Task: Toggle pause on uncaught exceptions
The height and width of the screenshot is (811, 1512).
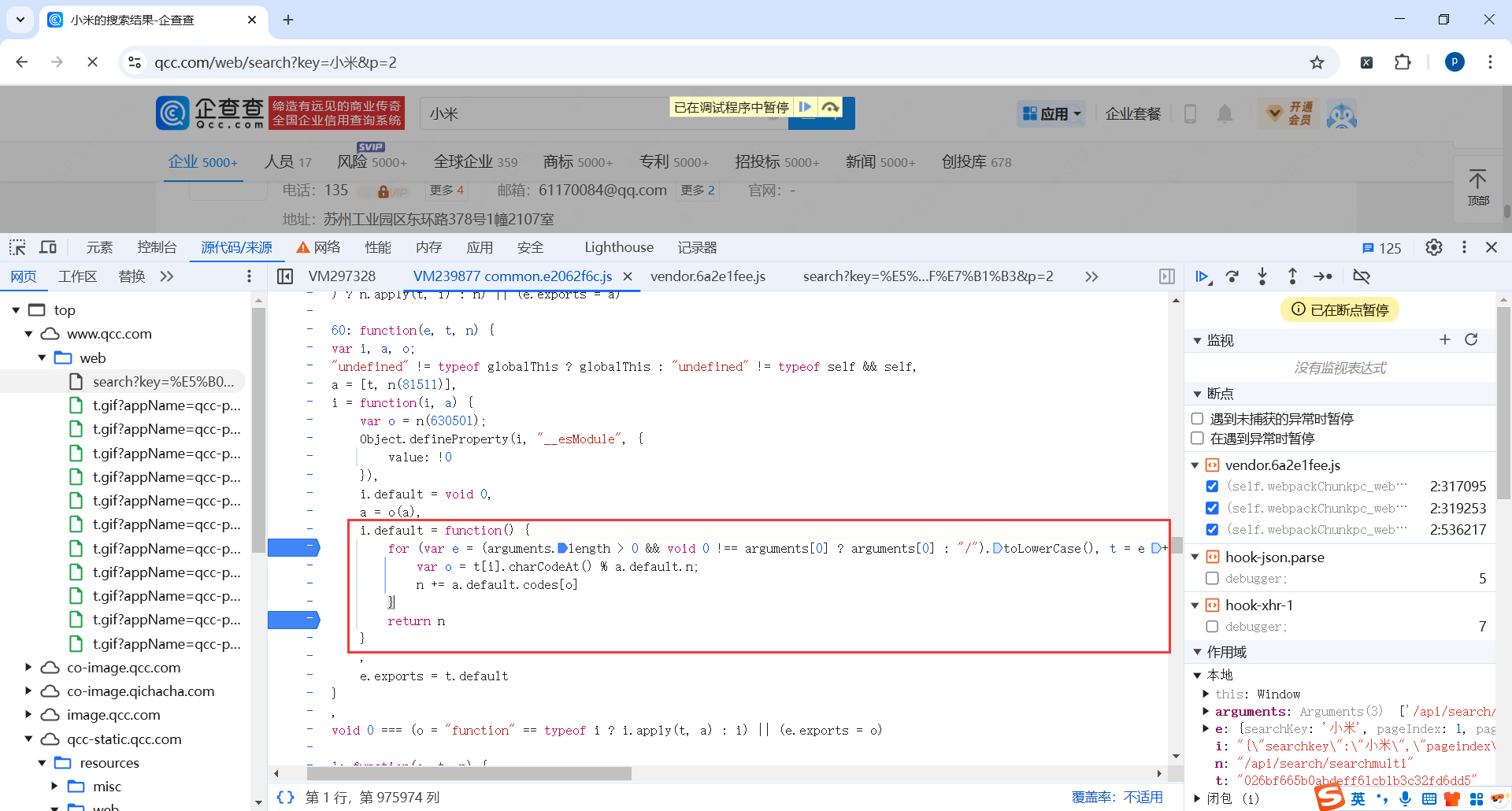Action: (1198, 419)
